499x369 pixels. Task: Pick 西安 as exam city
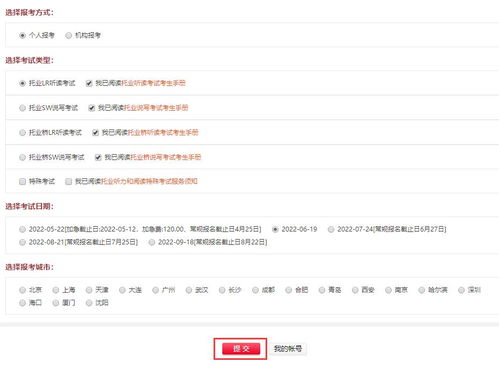coord(355,290)
